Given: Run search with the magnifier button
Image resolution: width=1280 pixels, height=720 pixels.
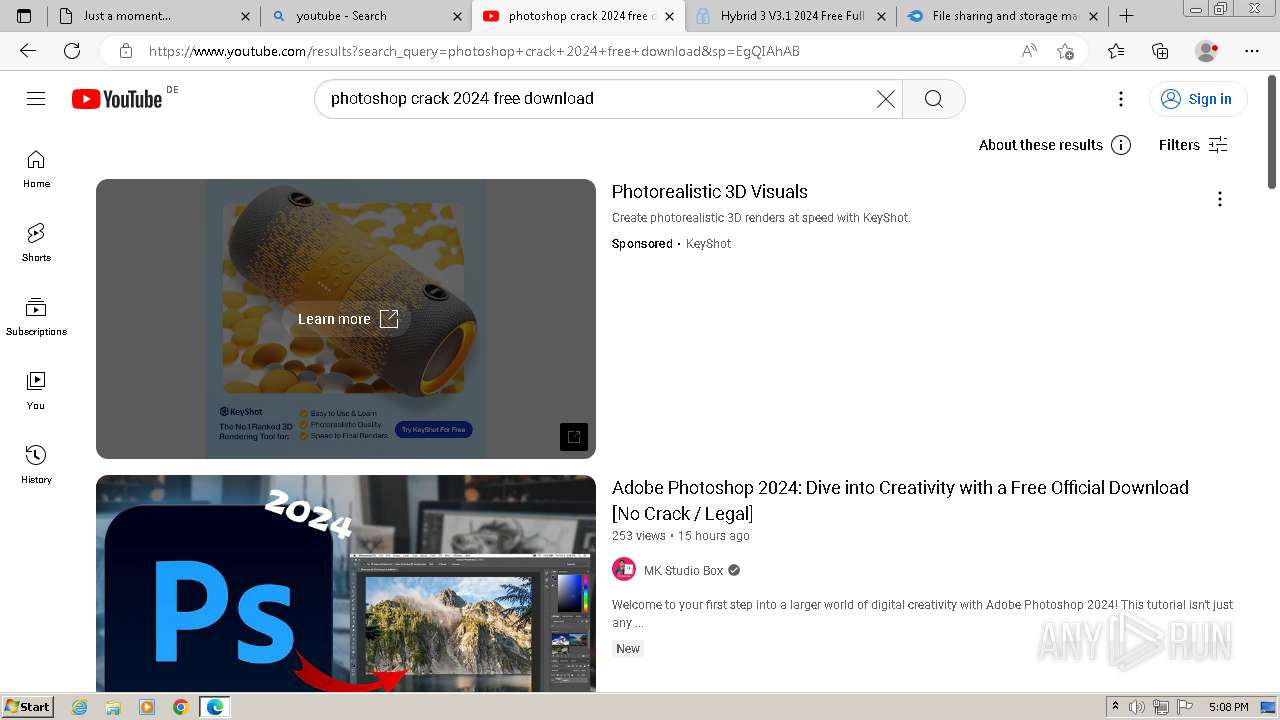Looking at the screenshot, I should pos(934,98).
